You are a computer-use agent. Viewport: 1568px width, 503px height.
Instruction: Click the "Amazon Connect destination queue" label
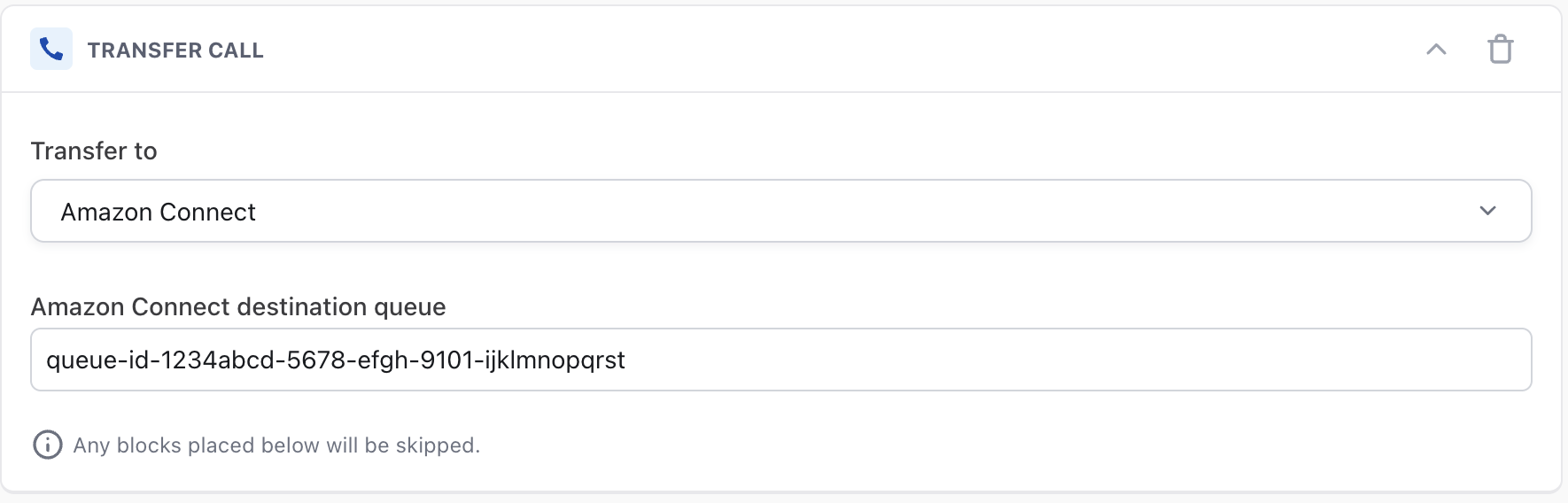pyautogui.click(x=238, y=307)
